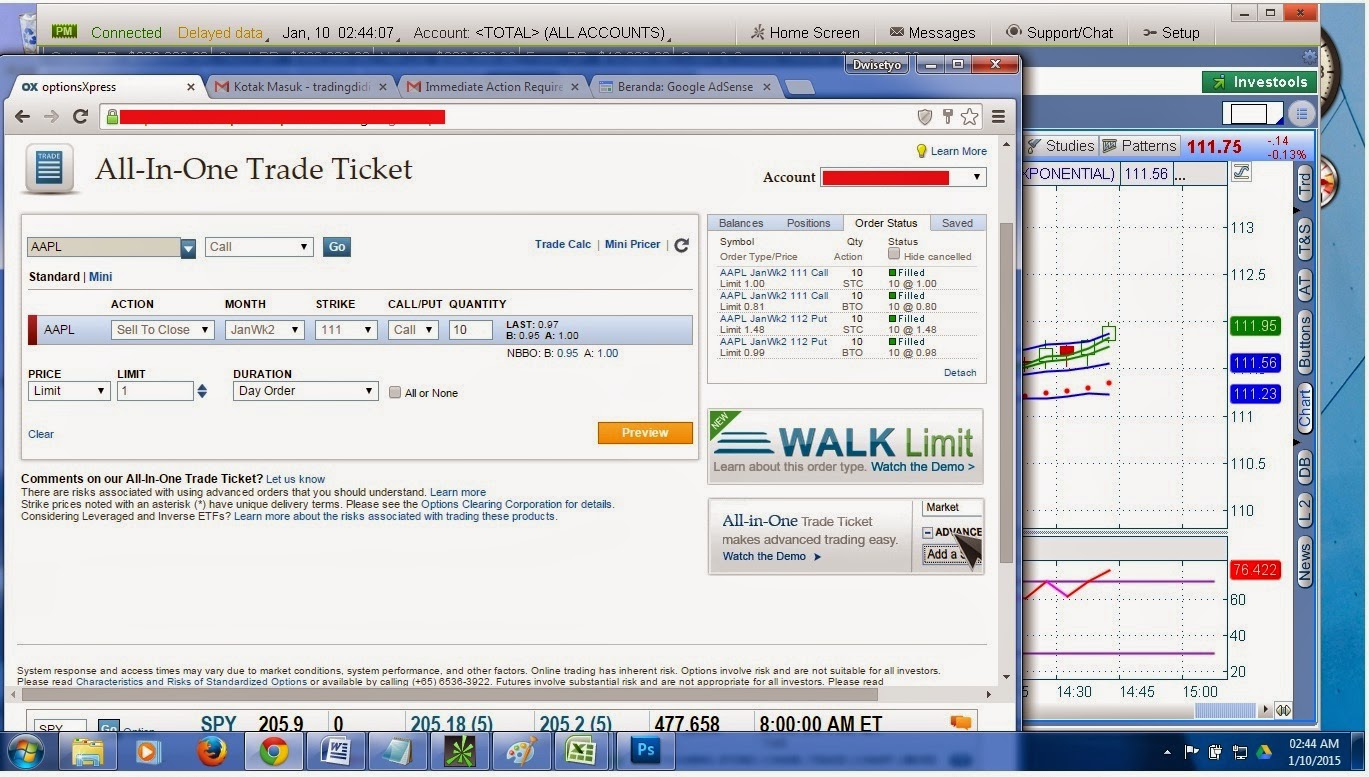Click the Learn More link
1369x777 pixels.
959,151
